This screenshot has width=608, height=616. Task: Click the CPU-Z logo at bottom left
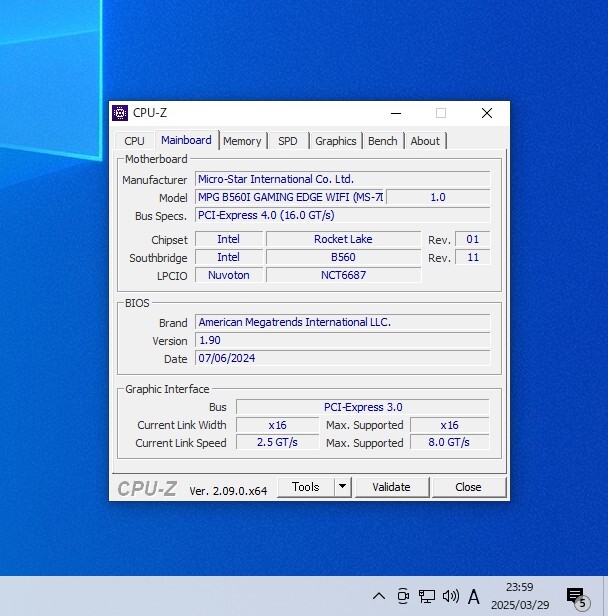tap(147, 489)
